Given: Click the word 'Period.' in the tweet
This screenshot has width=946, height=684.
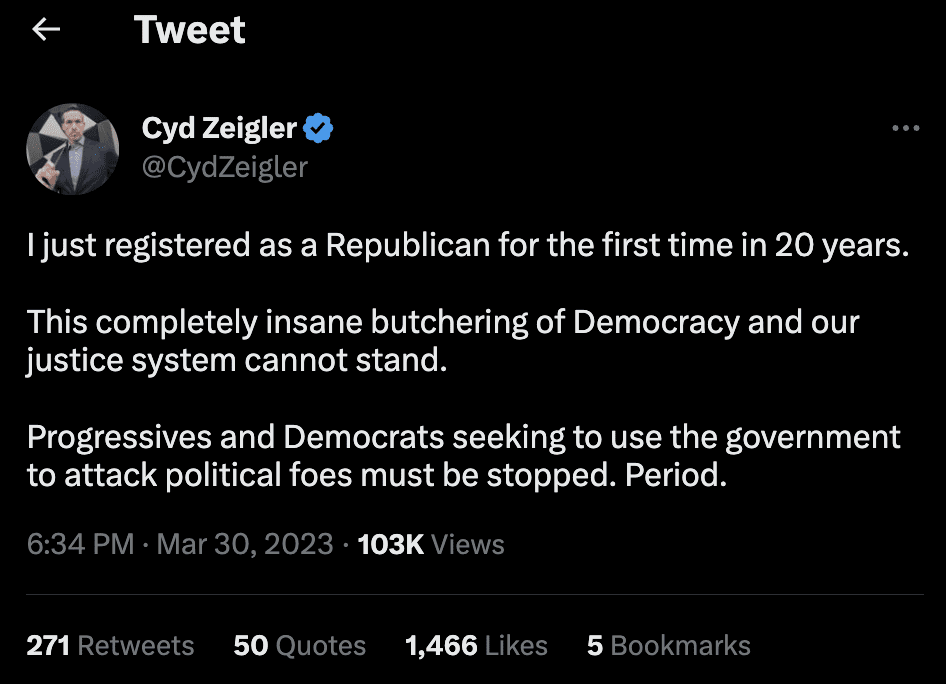Looking at the screenshot, I should click(x=675, y=476).
